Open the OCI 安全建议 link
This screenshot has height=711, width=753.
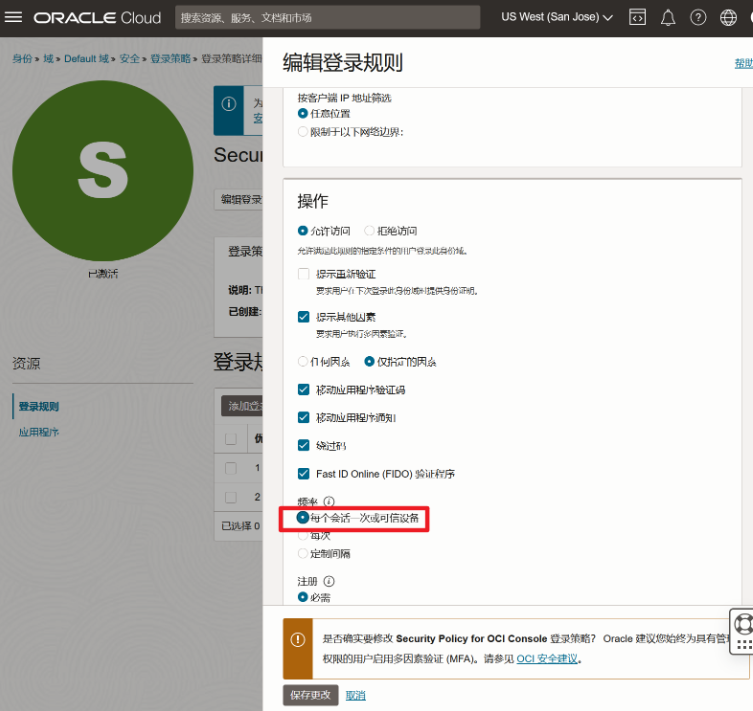click(547, 659)
